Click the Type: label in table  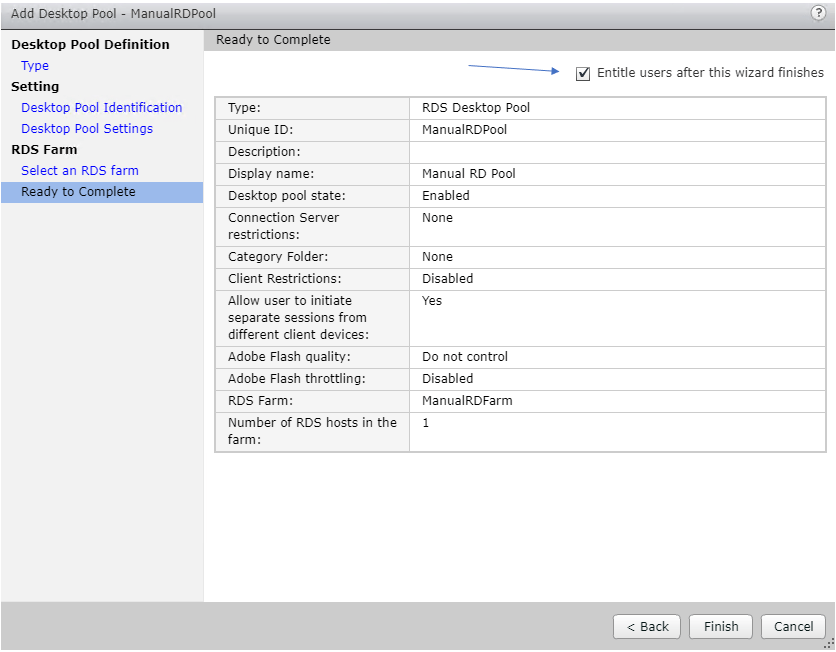[x=244, y=108]
